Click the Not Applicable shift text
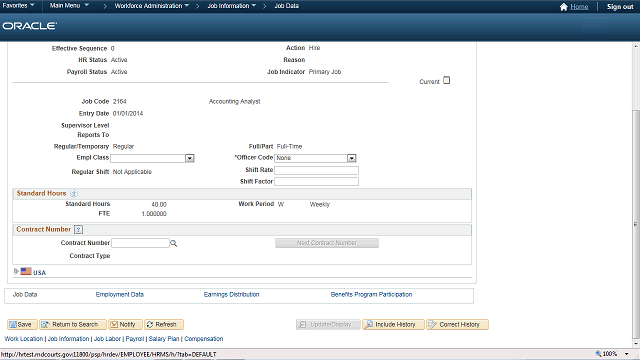 point(132,172)
